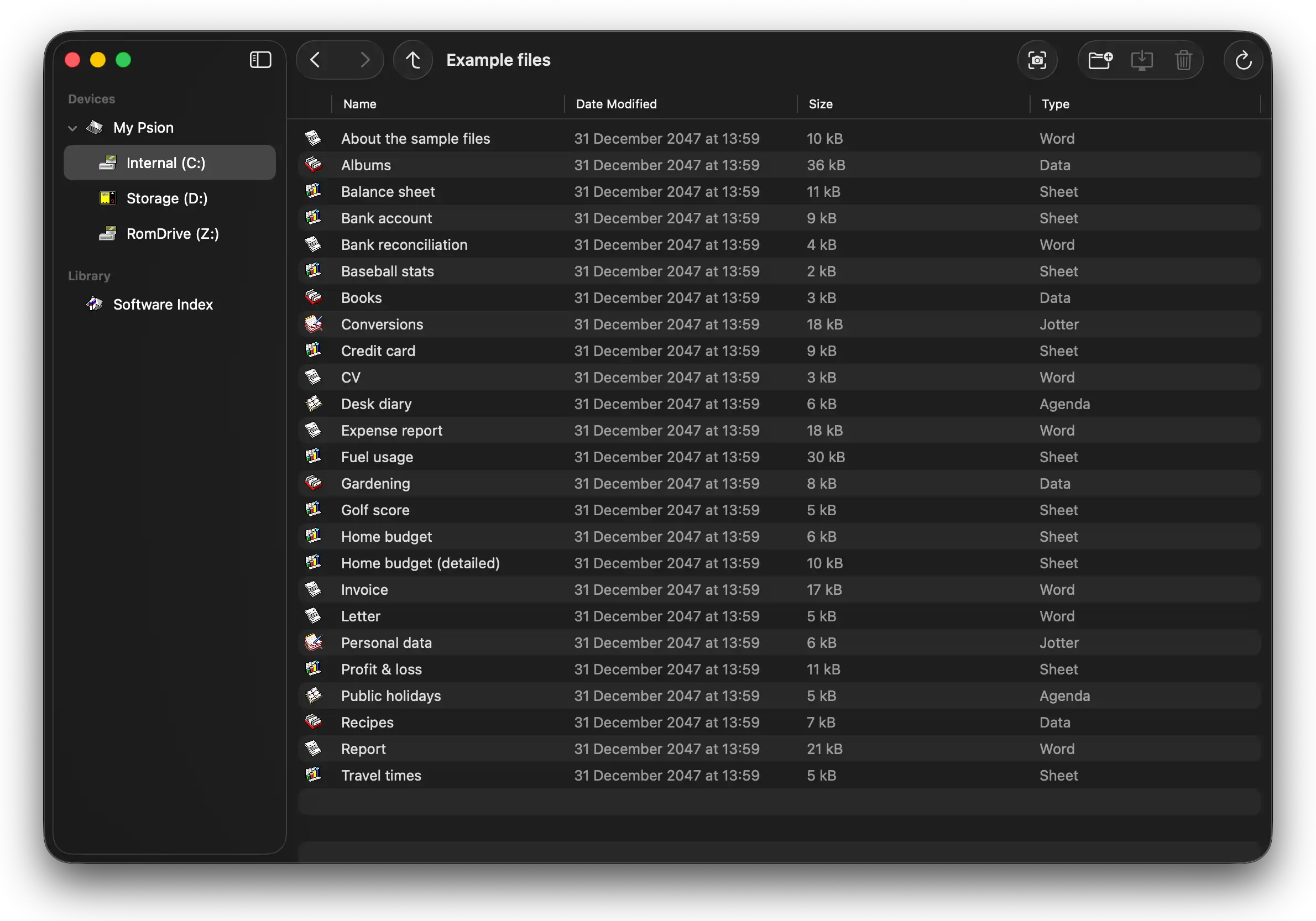
Task: Select the Desk diary Agenda file
Action: pyautogui.click(x=376, y=404)
